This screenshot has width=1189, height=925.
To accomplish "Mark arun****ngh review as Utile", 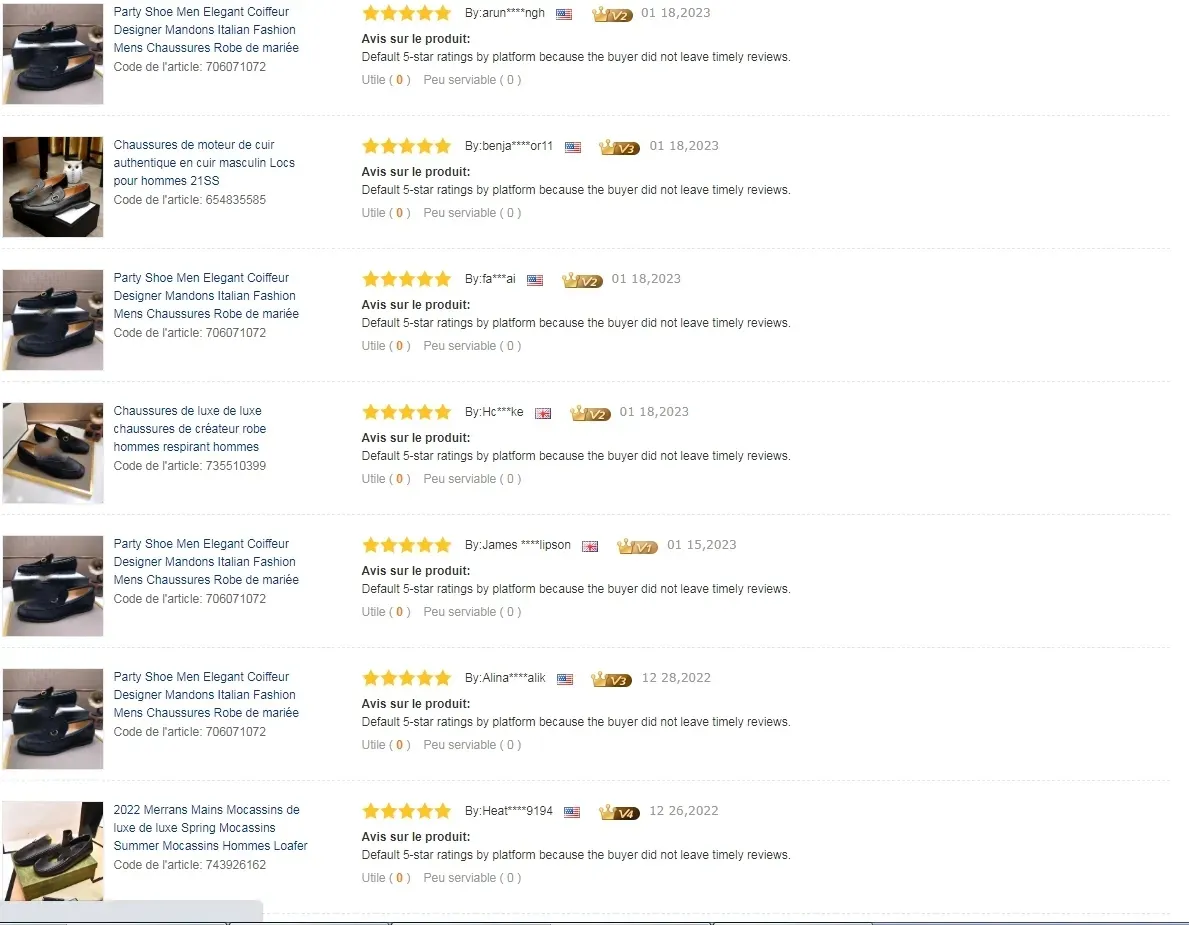I will click(386, 80).
